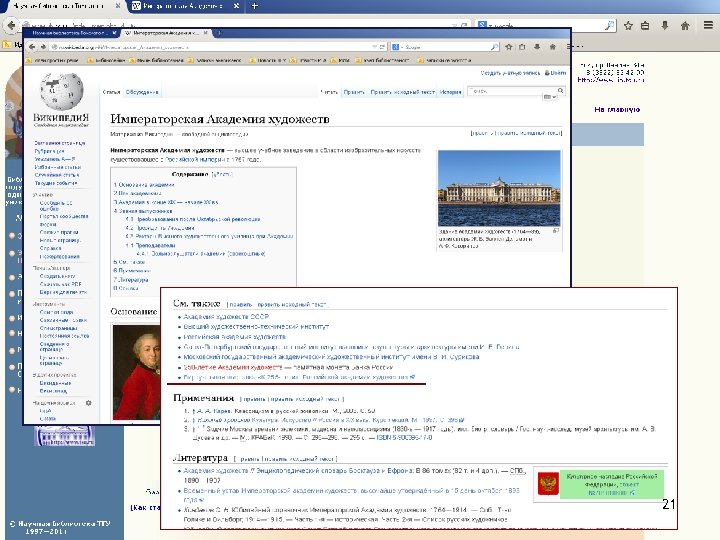Click править link next to См. также heading
This screenshot has width=720, height=540.
(x=241, y=304)
